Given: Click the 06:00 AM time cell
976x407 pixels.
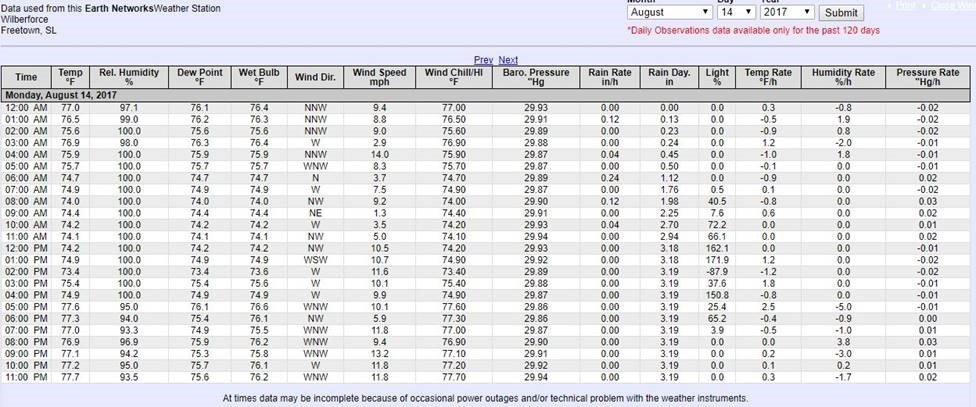Looking at the screenshot, I should pyautogui.click(x=26, y=178).
